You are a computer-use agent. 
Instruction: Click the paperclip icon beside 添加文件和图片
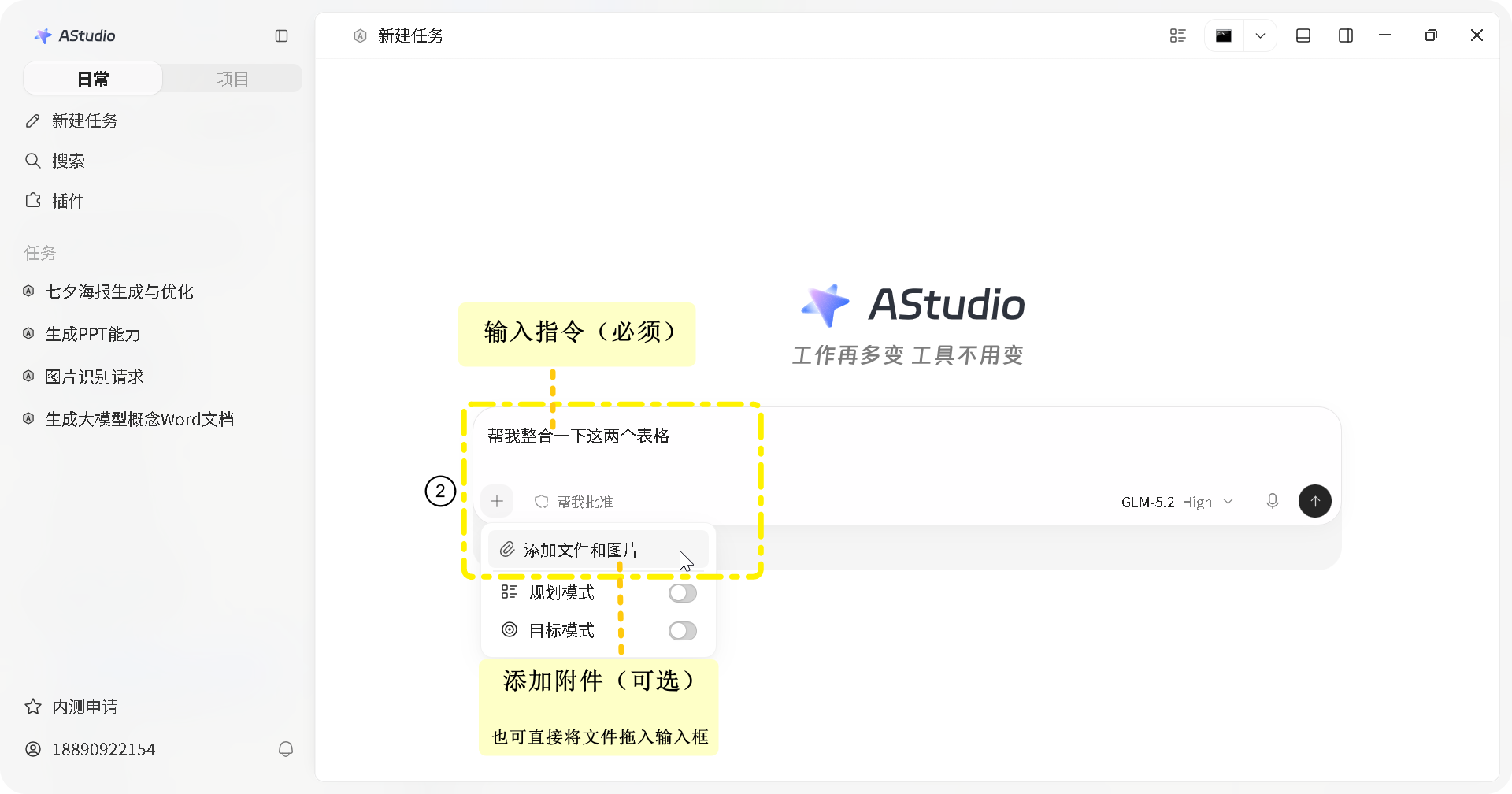coord(508,549)
